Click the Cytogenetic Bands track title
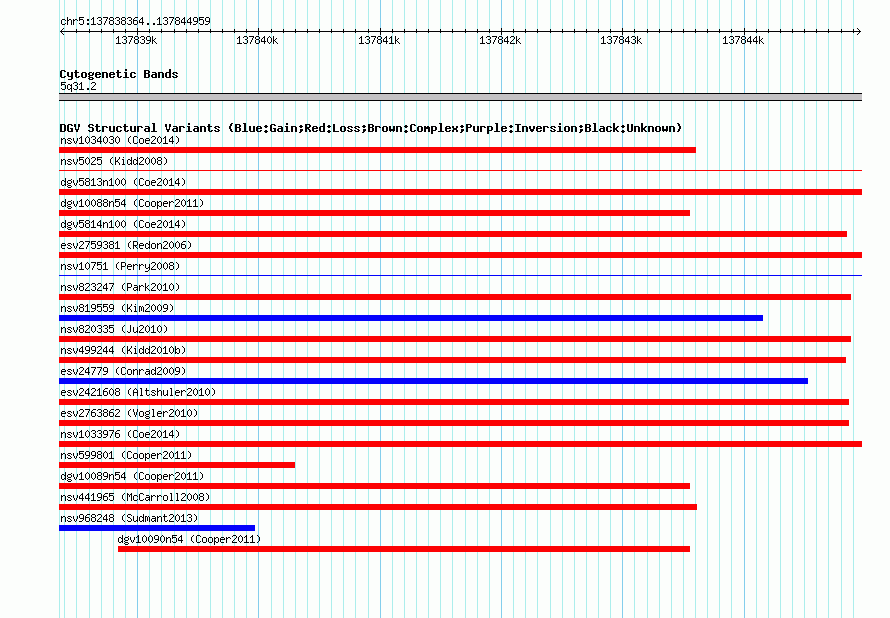The width and height of the screenshot is (890, 618). [119, 74]
